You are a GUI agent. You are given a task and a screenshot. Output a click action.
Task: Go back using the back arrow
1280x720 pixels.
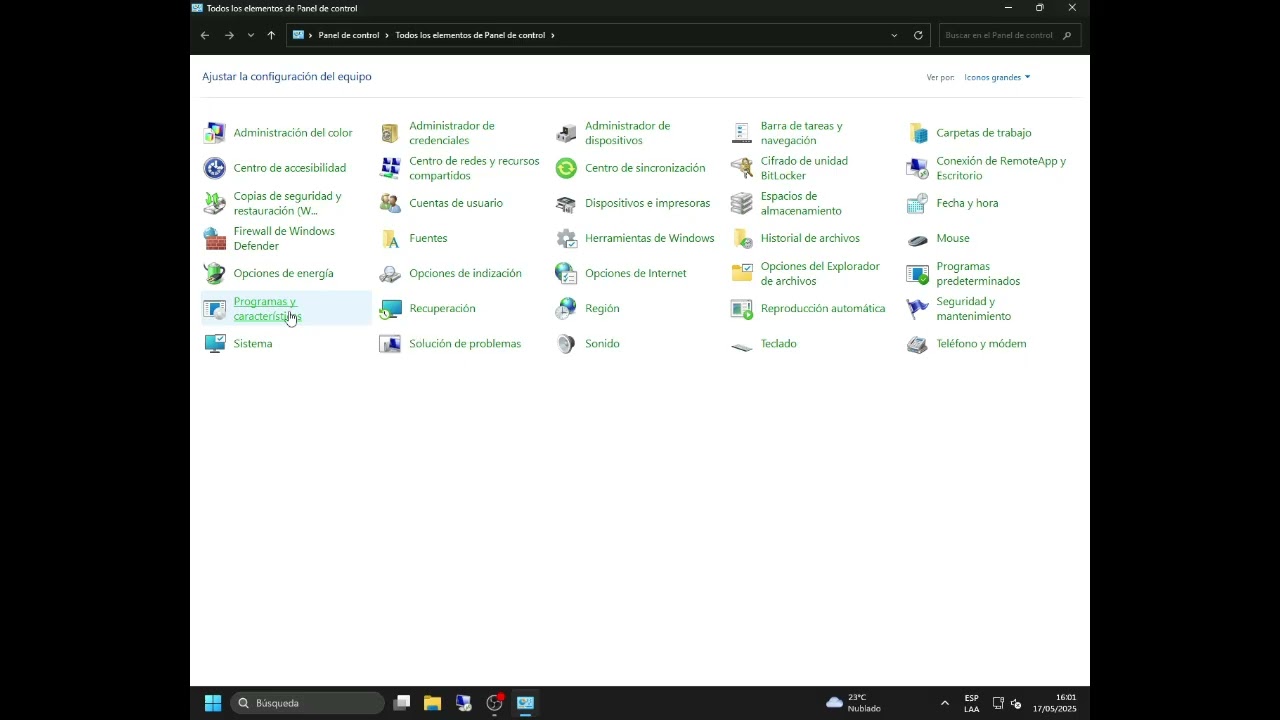point(205,35)
